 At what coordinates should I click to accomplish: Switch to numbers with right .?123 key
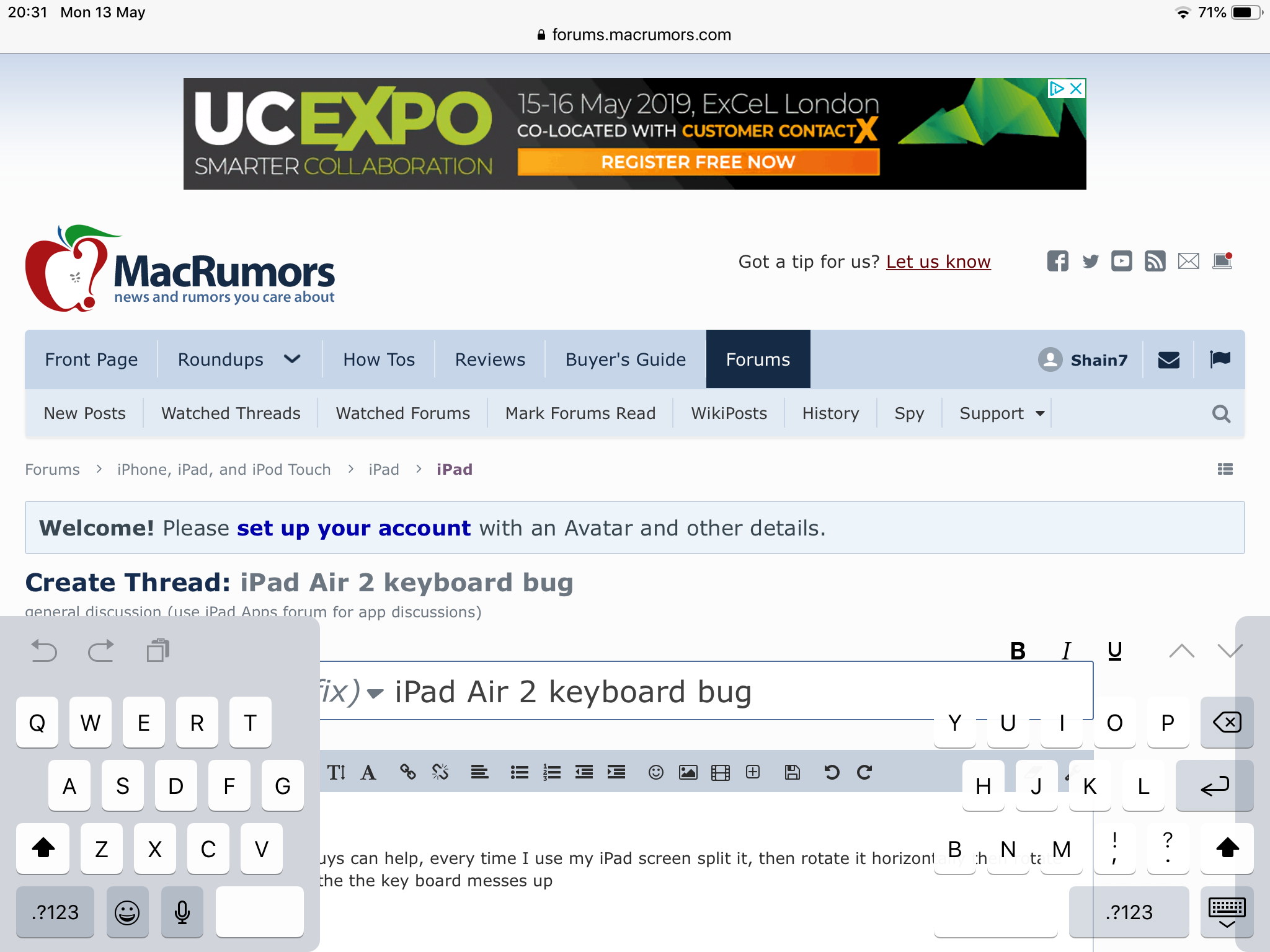tap(1129, 912)
